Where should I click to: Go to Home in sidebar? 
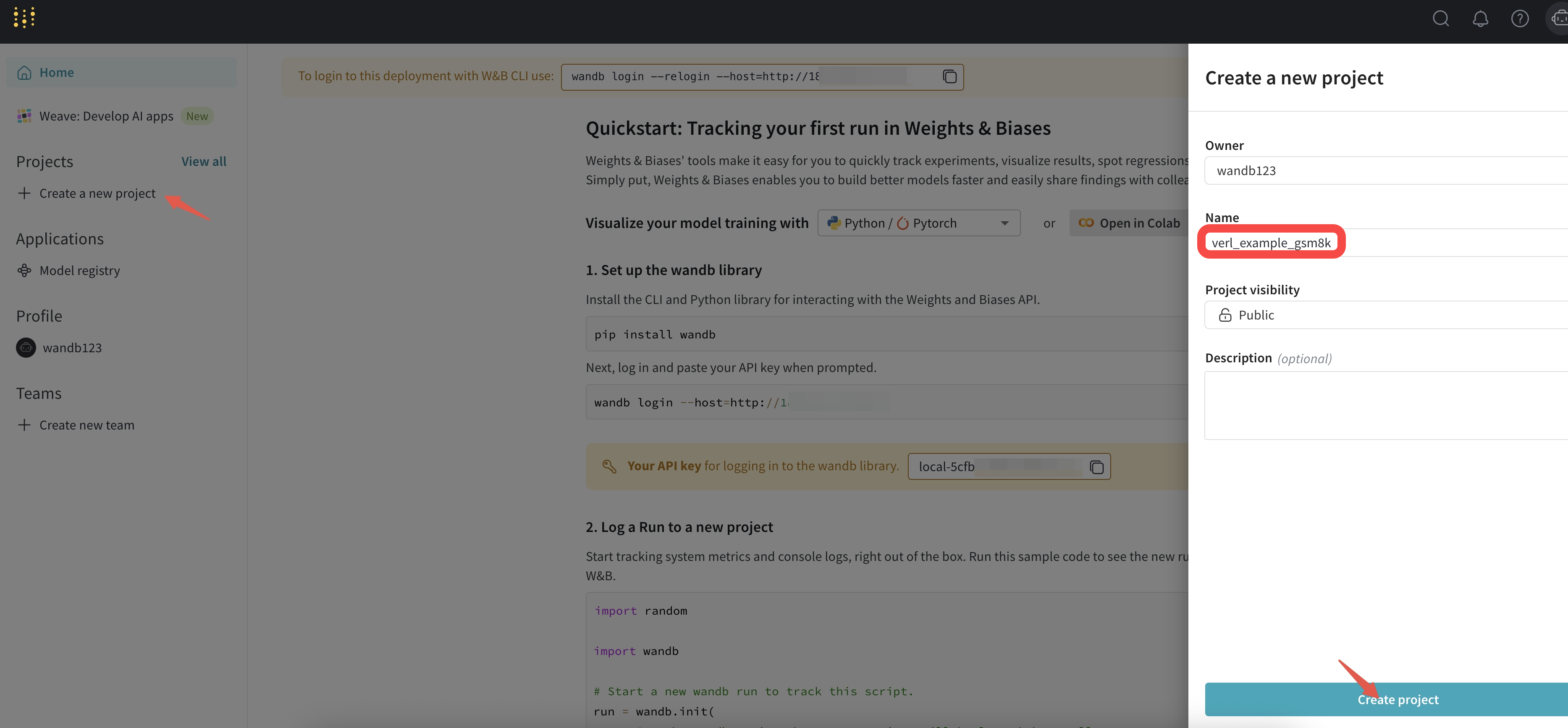tap(122, 73)
